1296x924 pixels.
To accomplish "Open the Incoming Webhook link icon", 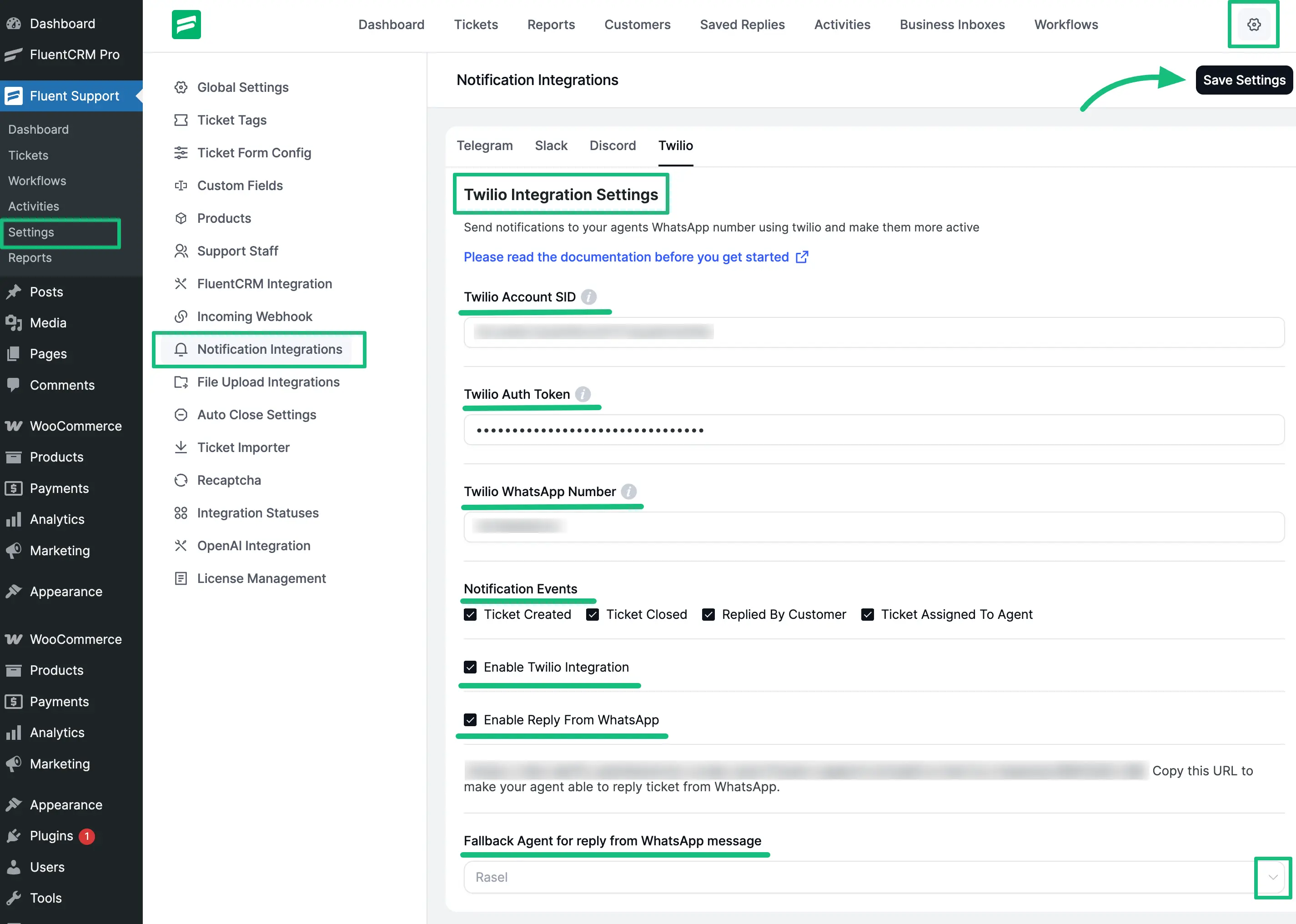I will tap(181, 316).
